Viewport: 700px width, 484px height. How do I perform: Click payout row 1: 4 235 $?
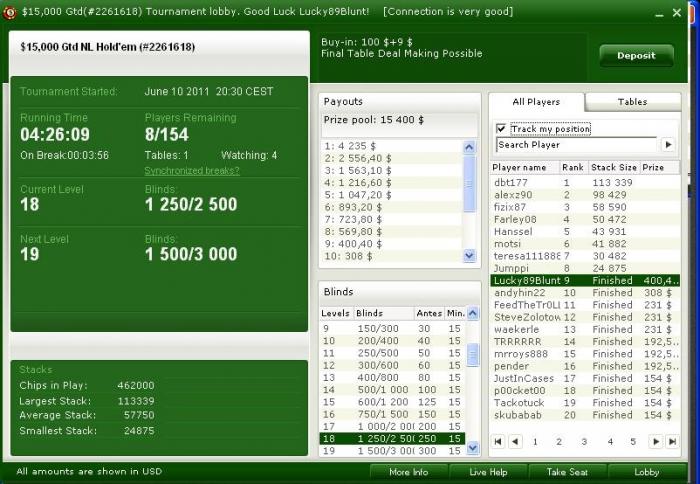392,146
